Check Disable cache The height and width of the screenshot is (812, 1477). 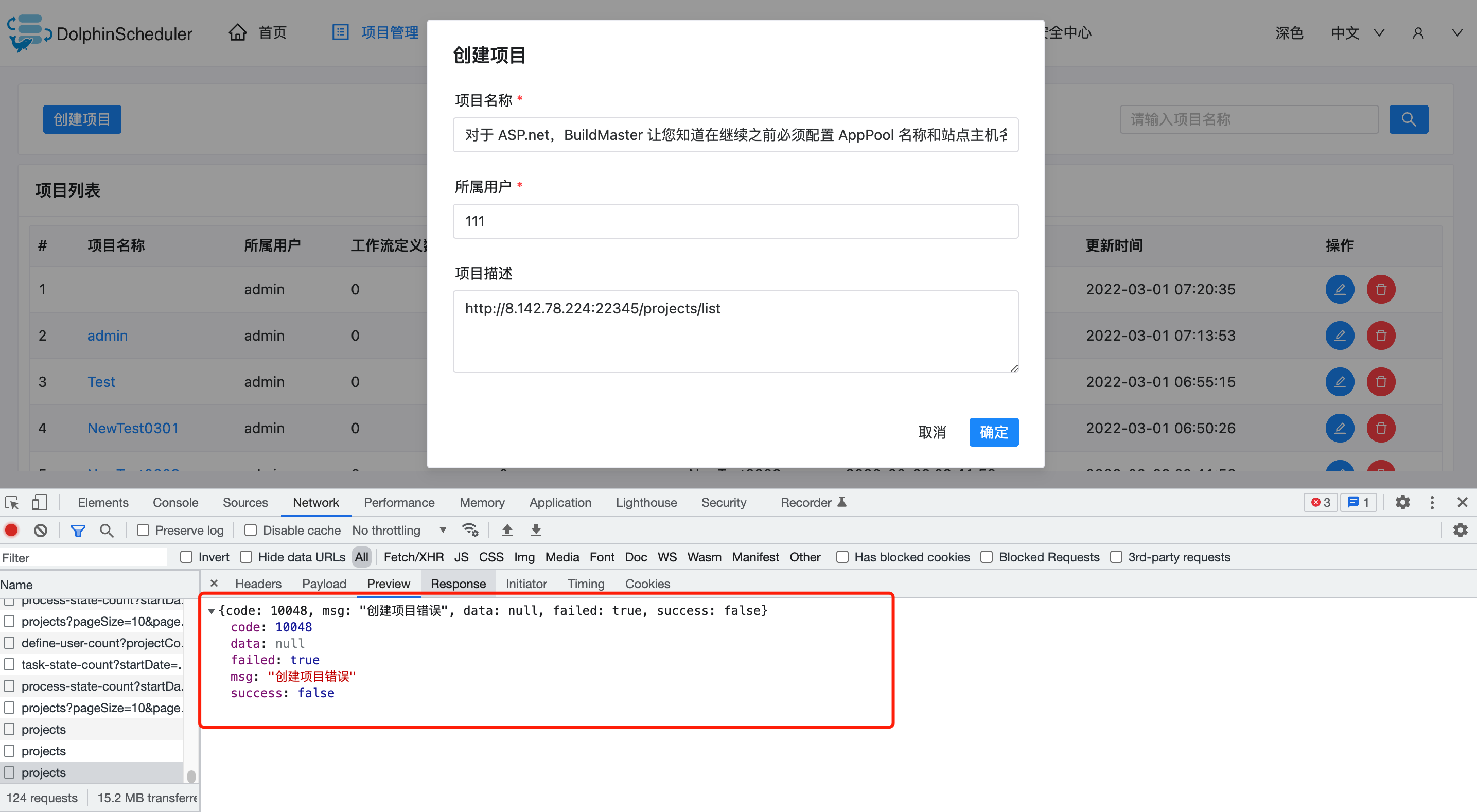251,530
